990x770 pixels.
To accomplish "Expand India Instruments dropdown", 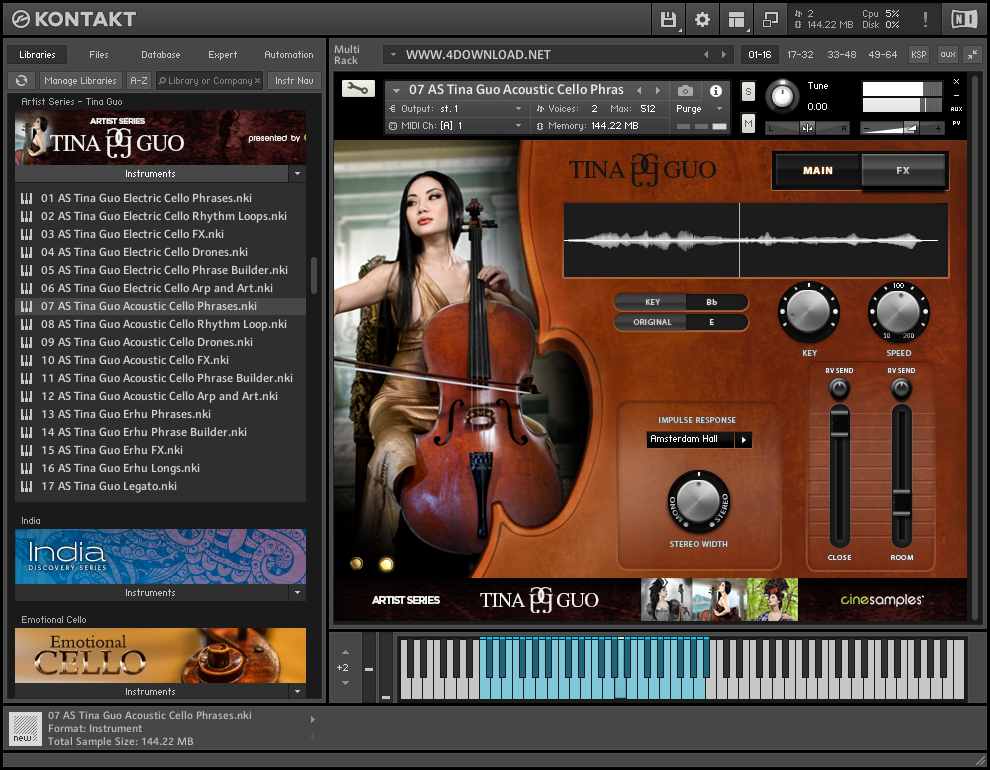I will tap(297, 593).
